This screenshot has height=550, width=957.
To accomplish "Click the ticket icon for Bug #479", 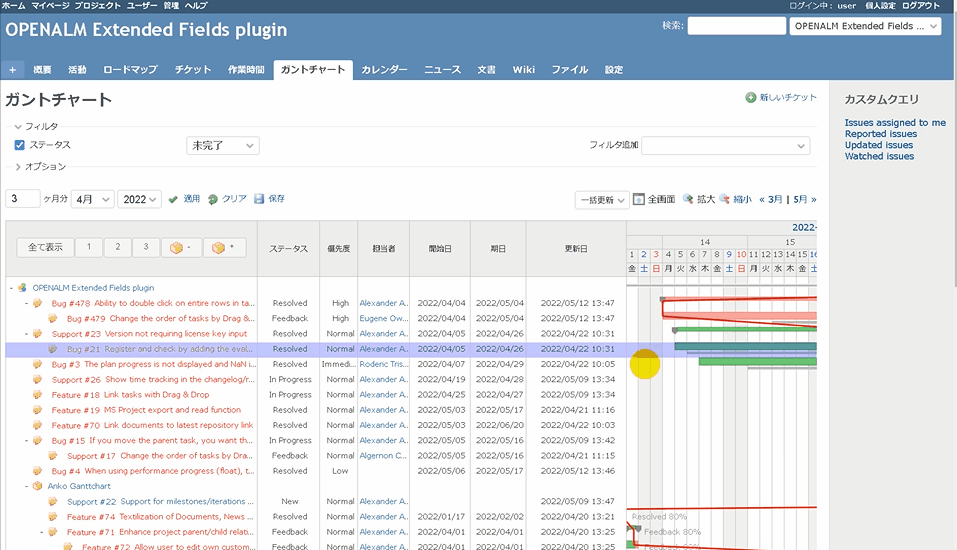I will click(x=52, y=318).
